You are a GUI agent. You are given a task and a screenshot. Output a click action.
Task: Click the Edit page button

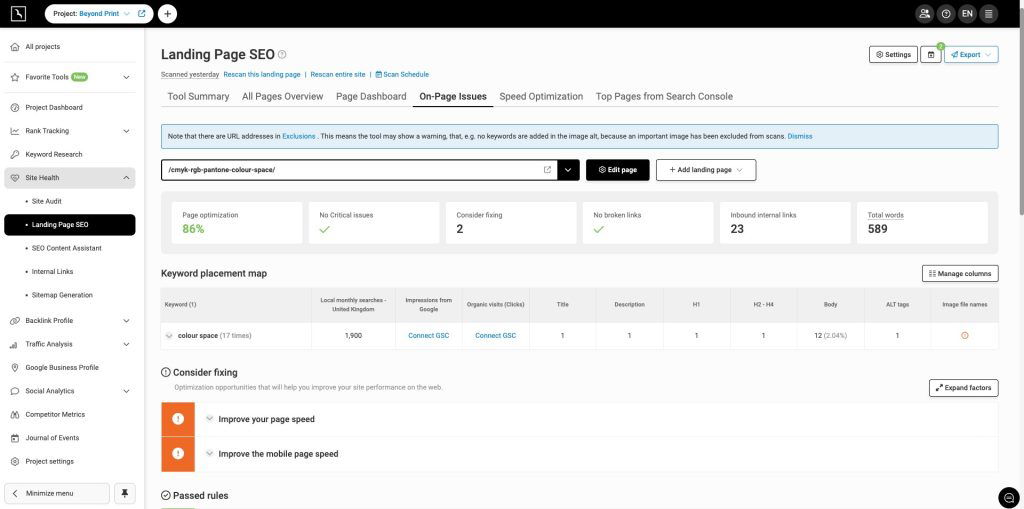[x=617, y=170]
